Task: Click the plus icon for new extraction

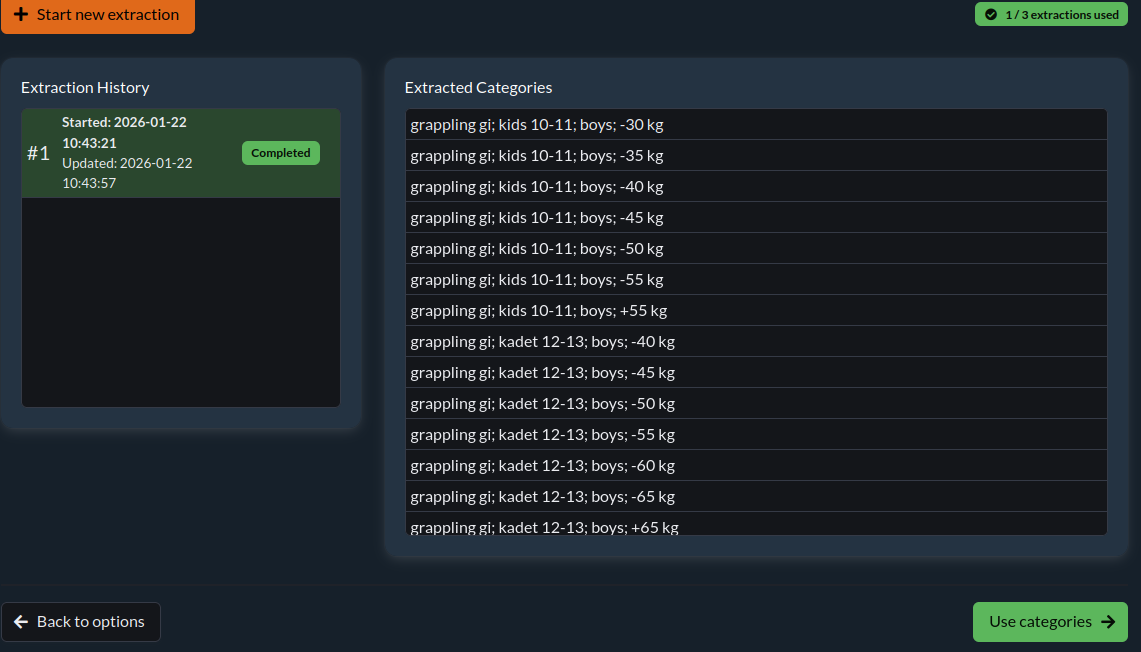Action: [x=21, y=15]
